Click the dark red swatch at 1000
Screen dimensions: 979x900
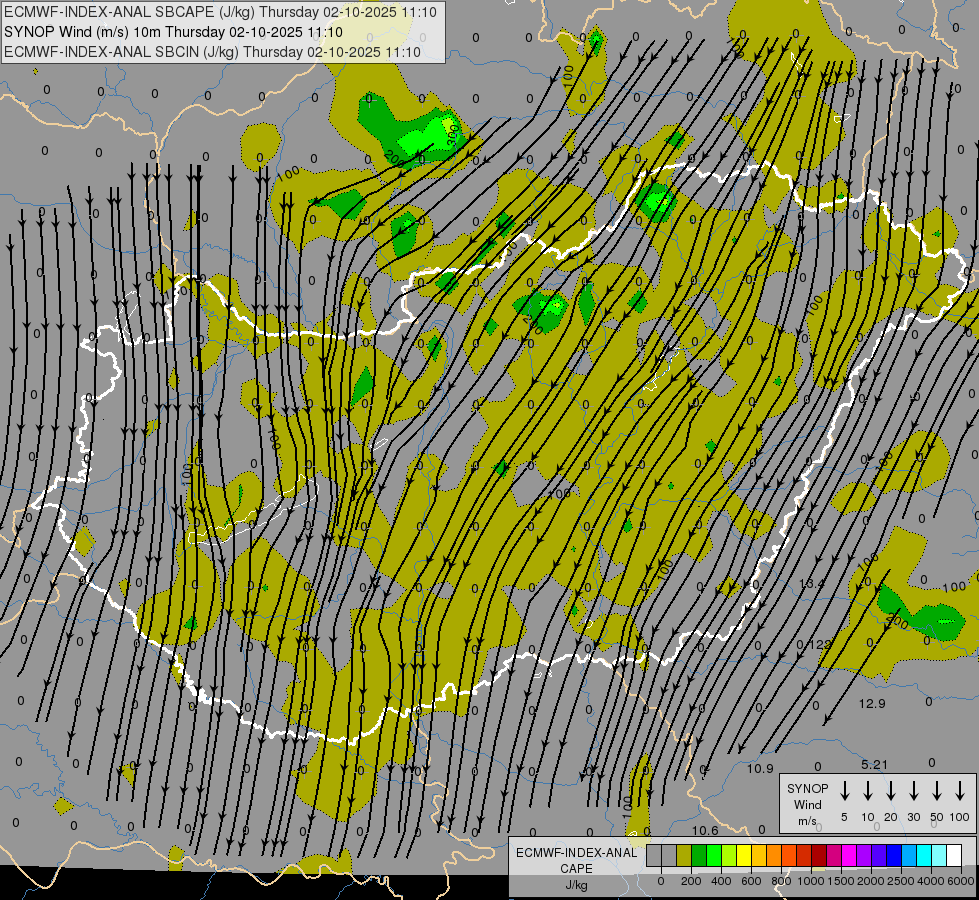click(819, 856)
